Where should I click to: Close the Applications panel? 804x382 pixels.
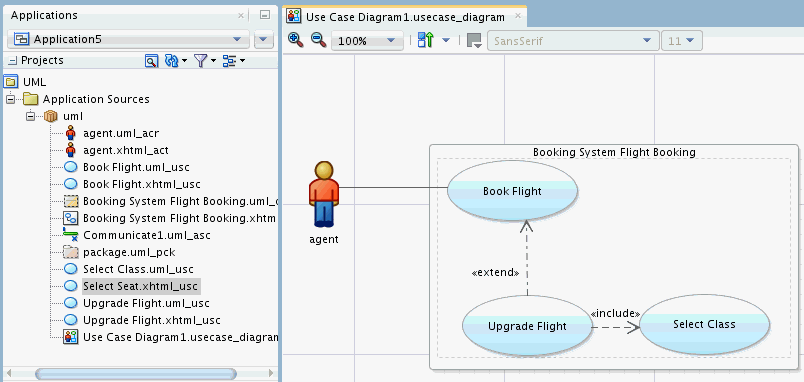(x=241, y=15)
